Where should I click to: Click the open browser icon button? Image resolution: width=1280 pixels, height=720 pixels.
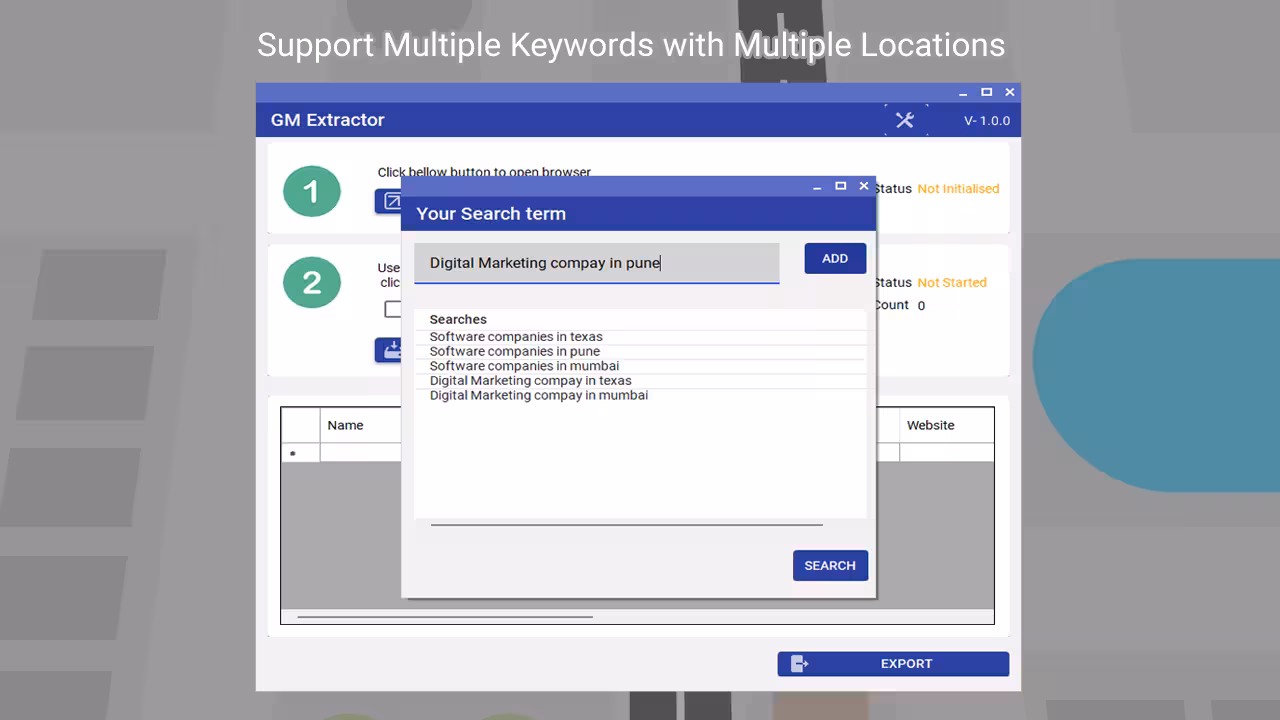pyautogui.click(x=389, y=201)
